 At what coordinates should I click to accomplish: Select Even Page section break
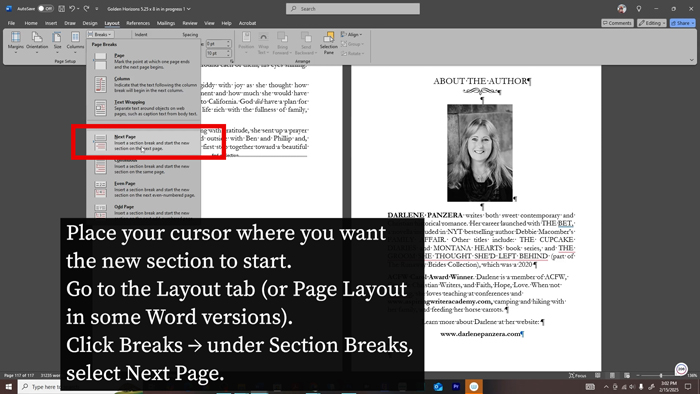click(x=143, y=189)
